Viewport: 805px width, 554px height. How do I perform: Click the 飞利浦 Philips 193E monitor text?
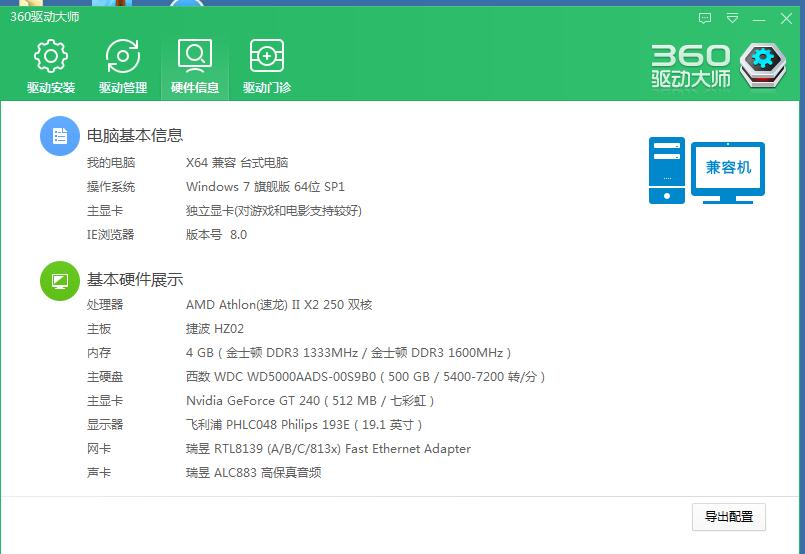pyautogui.click(x=304, y=425)
